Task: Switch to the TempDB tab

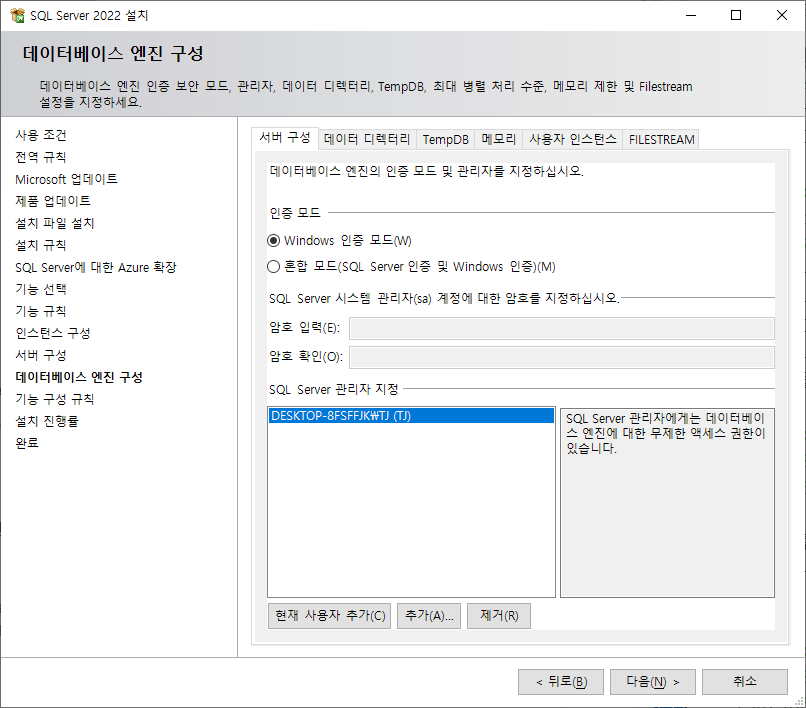Action: click(x=446, y=139)
